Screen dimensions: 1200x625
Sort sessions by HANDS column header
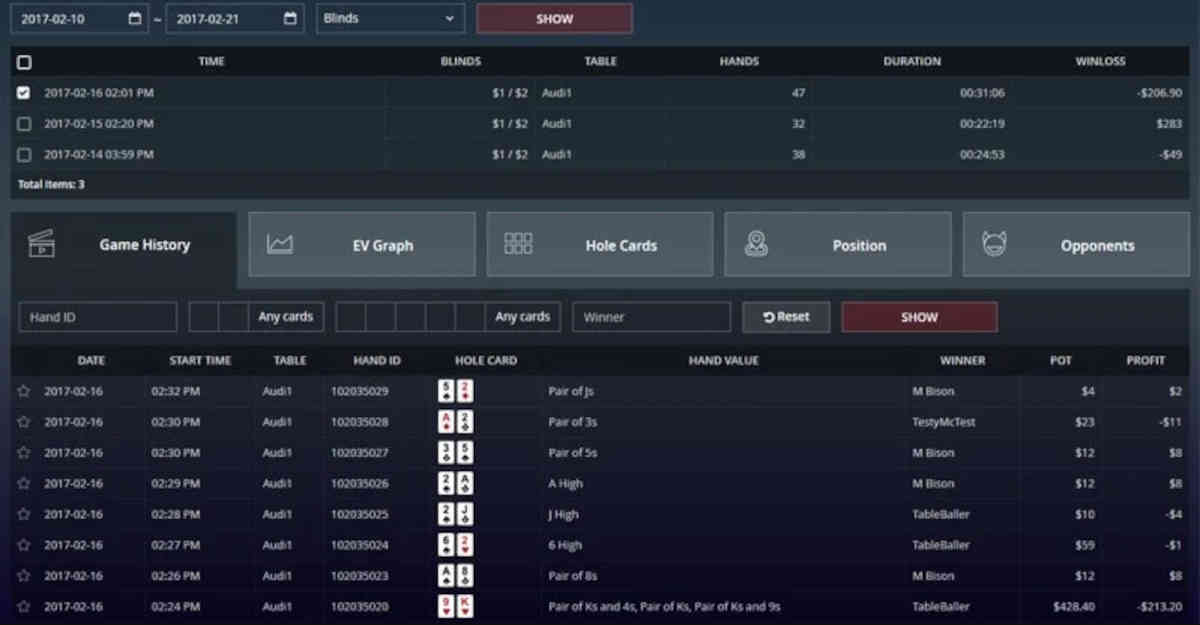click(x=739, y=62)
